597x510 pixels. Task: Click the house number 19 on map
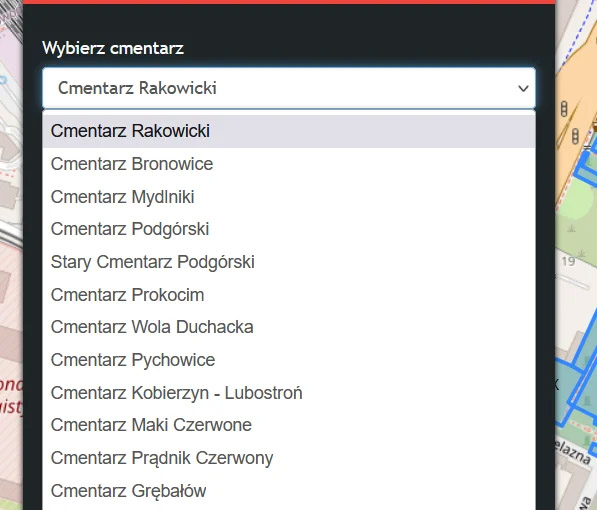point(568,261)
